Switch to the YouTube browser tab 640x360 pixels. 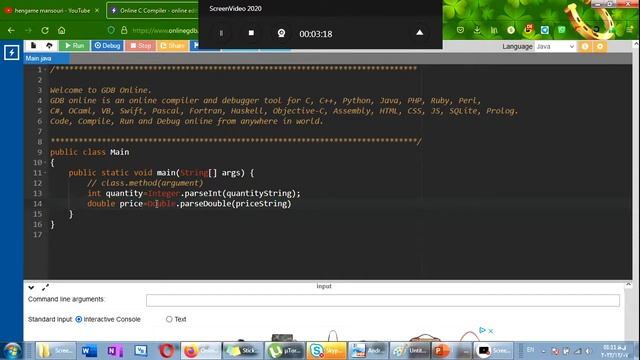52,11
